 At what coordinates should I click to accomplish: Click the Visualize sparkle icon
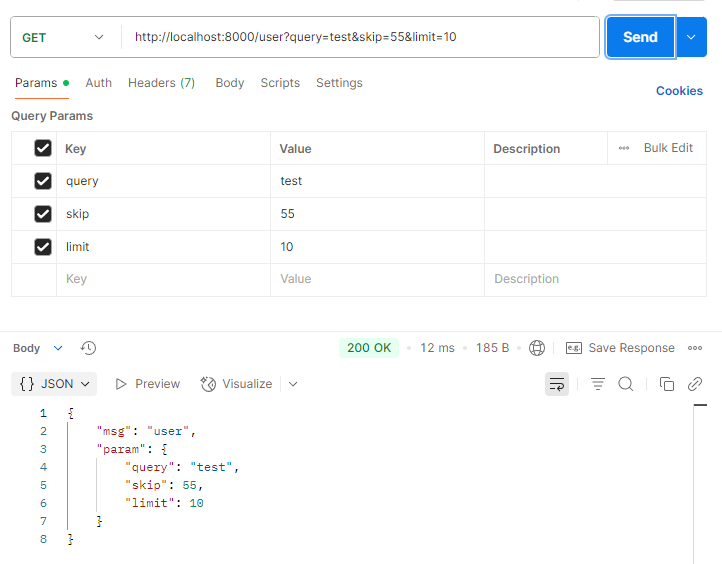208,384
